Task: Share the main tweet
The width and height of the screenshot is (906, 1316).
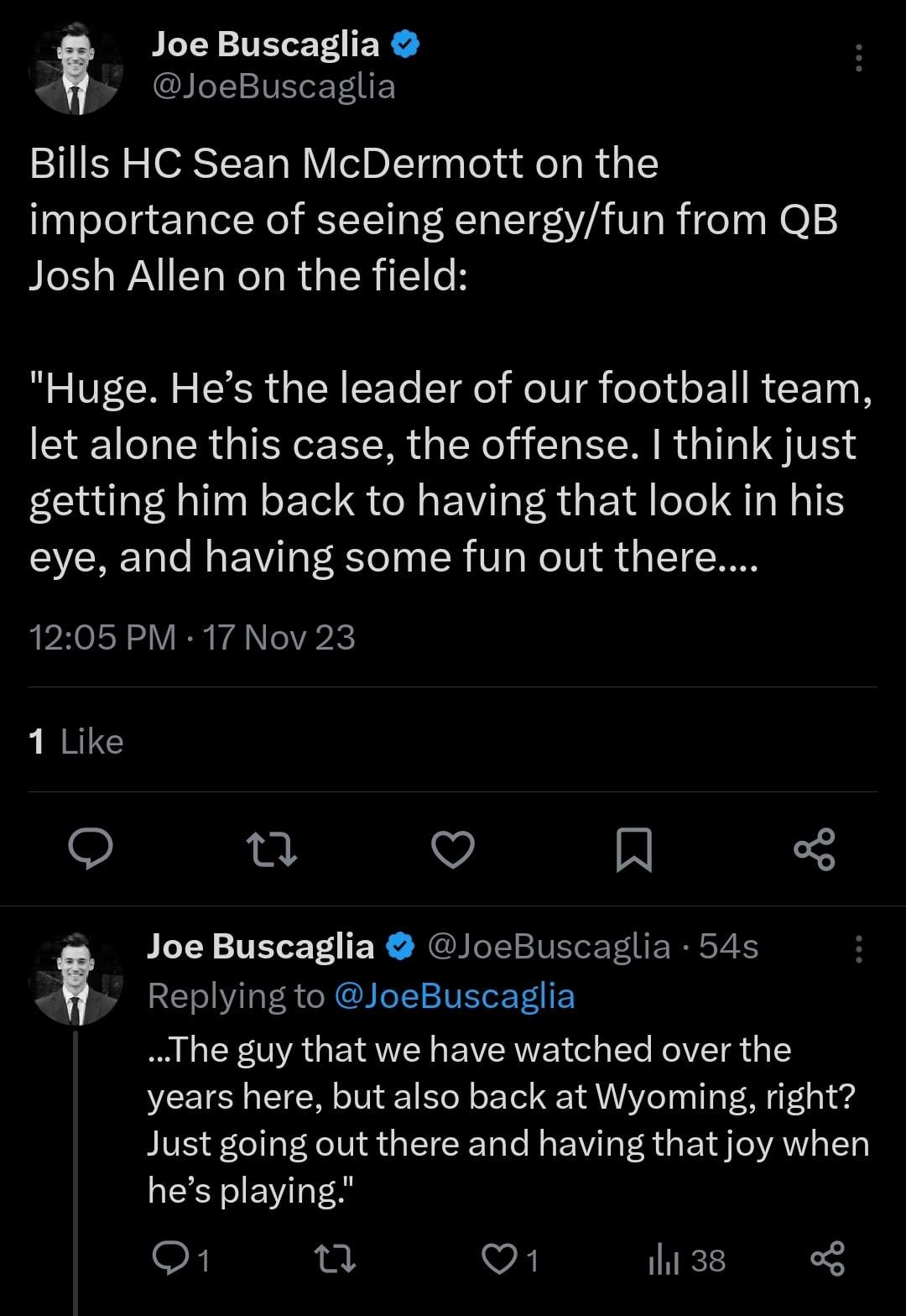Action: point(814,849)
